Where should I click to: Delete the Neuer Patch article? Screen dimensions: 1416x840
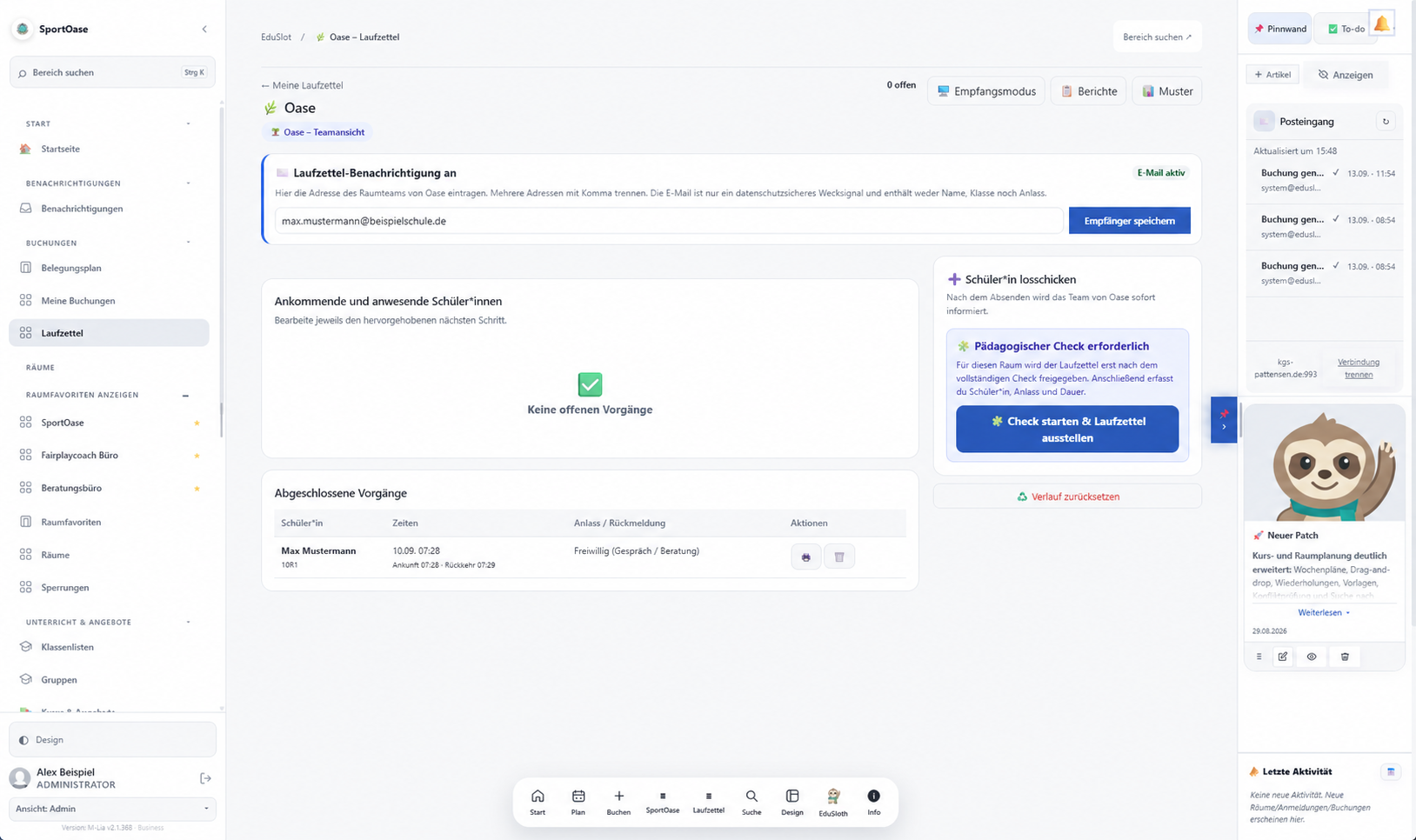point(1345,657)
